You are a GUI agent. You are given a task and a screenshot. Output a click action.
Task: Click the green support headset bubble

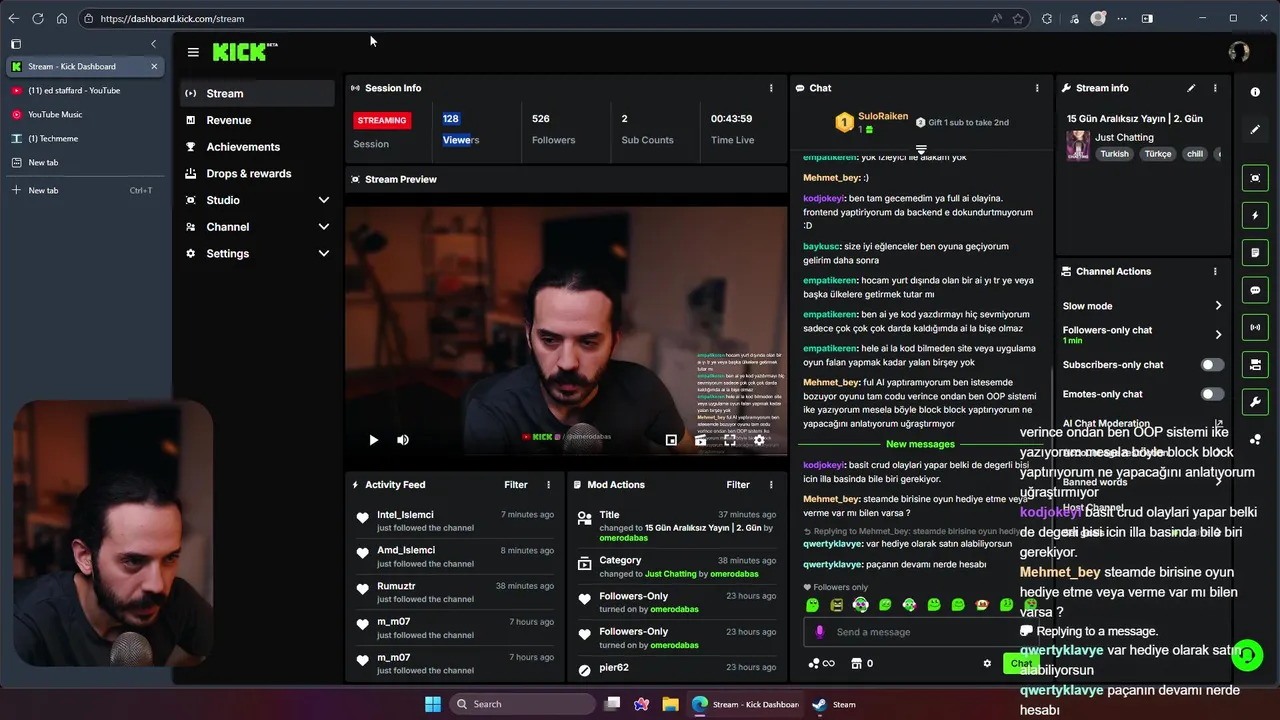click(1247, 655)
